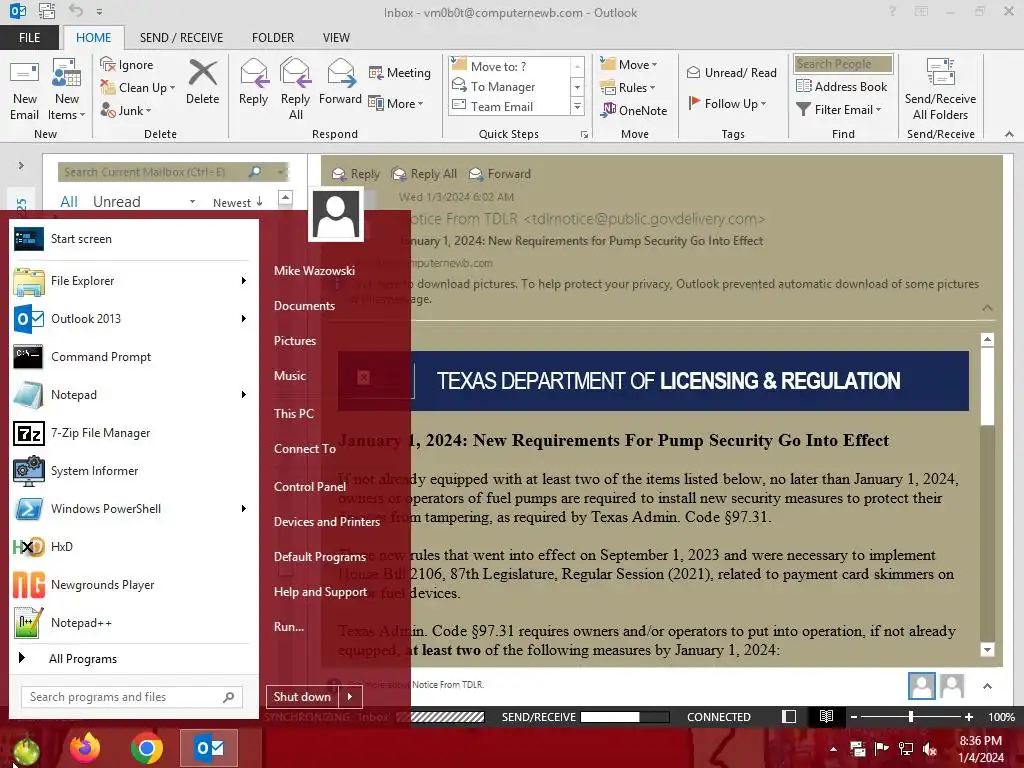Click the Shut down button
Viewport: 1024px width, 768px height.
[302, 697]
